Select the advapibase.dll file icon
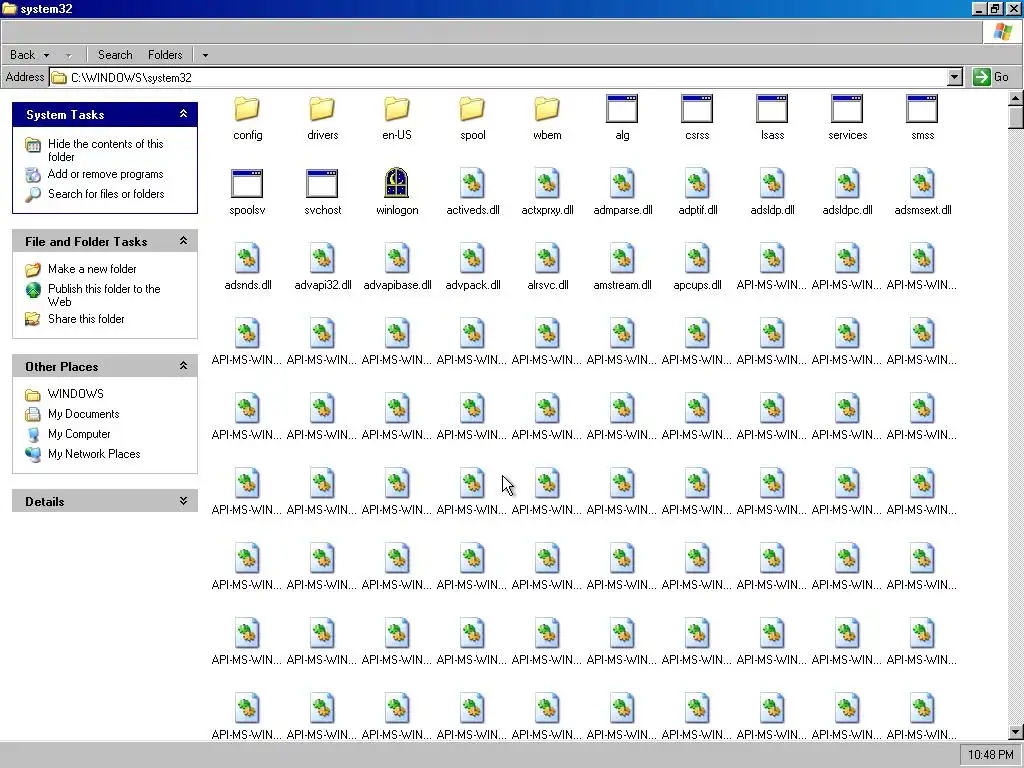1024x768 pixels. click(397, 259)
